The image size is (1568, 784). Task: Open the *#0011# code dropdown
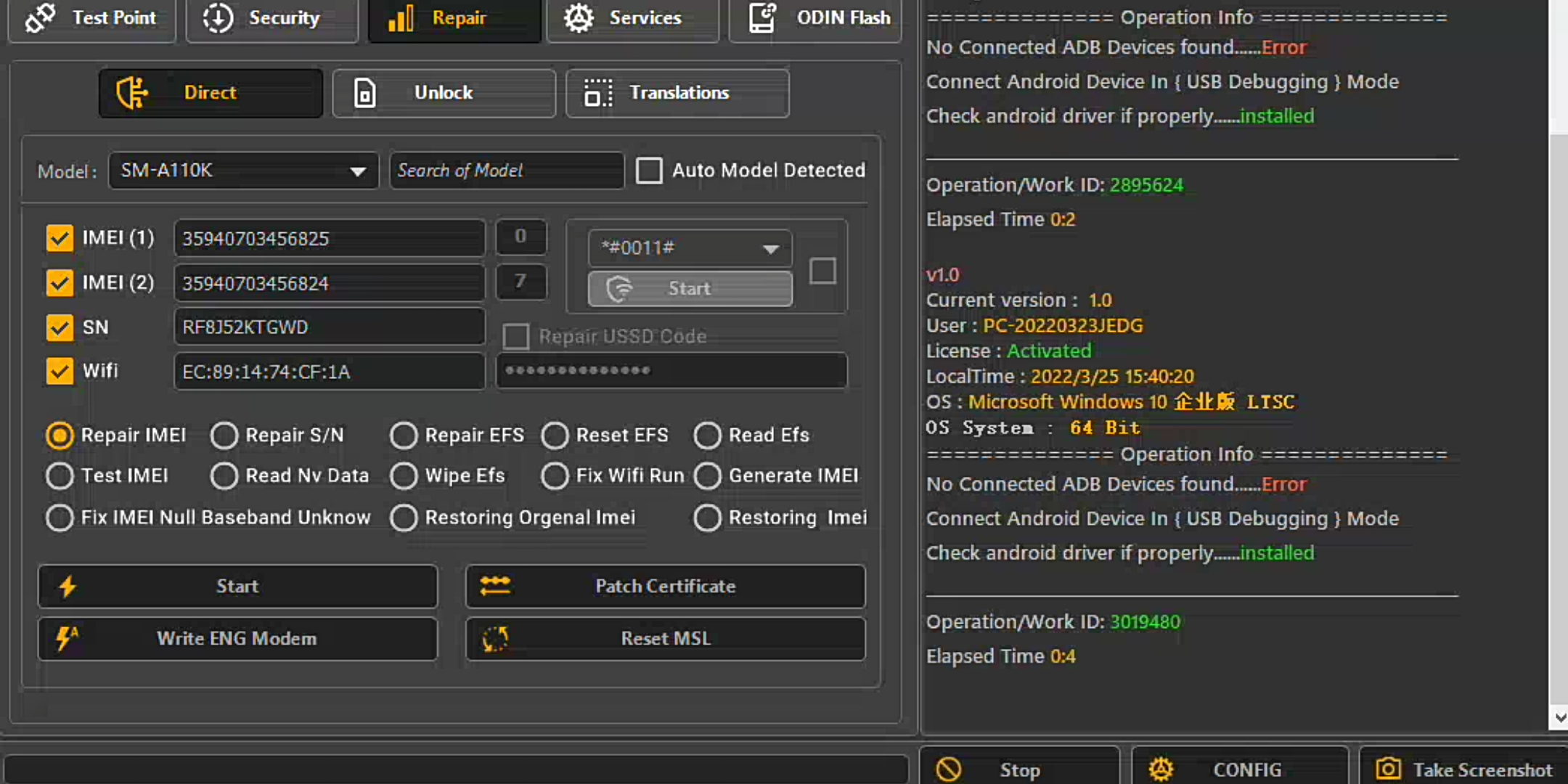click(770, 249)
